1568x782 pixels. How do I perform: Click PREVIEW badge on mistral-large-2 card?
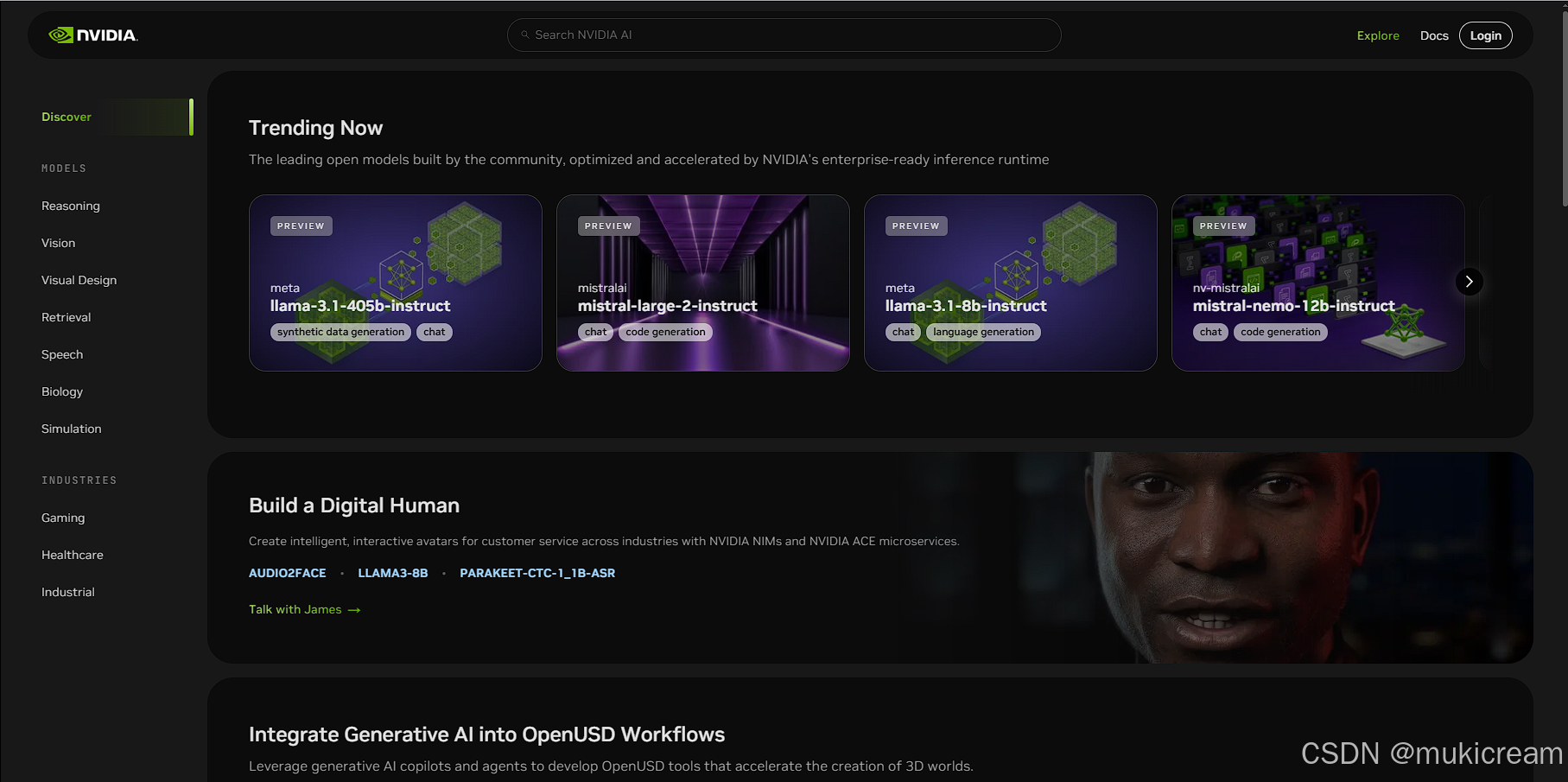608,226
